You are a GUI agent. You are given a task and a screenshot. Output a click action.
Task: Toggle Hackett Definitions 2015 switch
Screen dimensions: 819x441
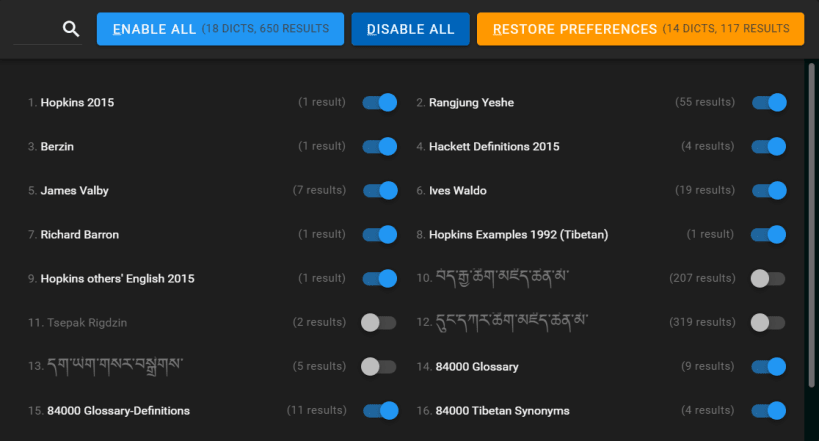pyautogui.click(x=769, y=146)
